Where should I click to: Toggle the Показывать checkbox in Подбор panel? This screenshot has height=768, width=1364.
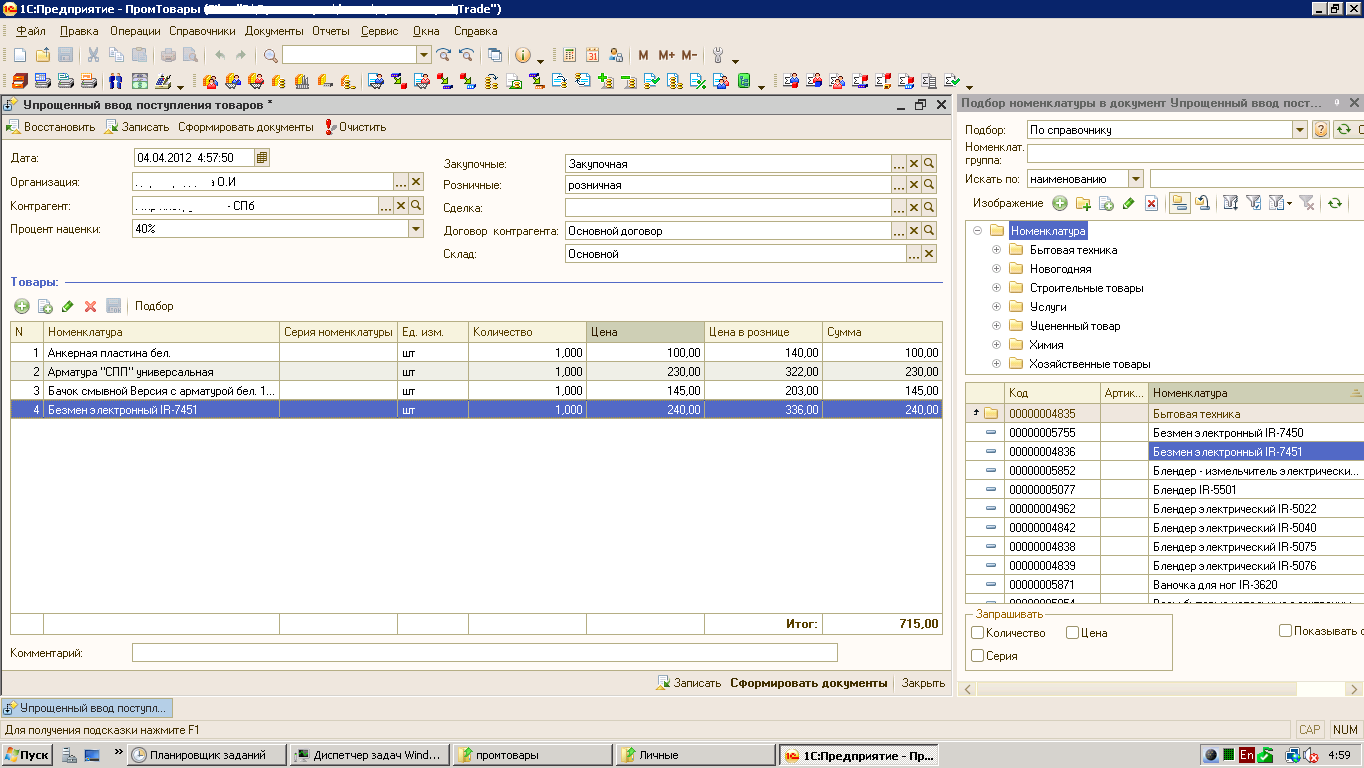[x=1286, y=631]
